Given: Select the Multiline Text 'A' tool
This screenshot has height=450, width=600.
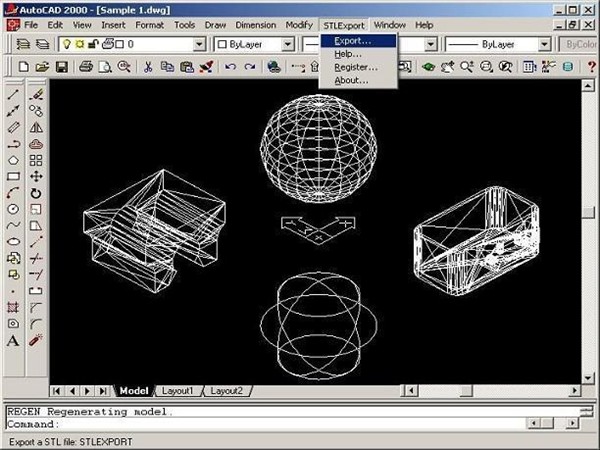Looking at the screenshot, I should pos(13,340).
